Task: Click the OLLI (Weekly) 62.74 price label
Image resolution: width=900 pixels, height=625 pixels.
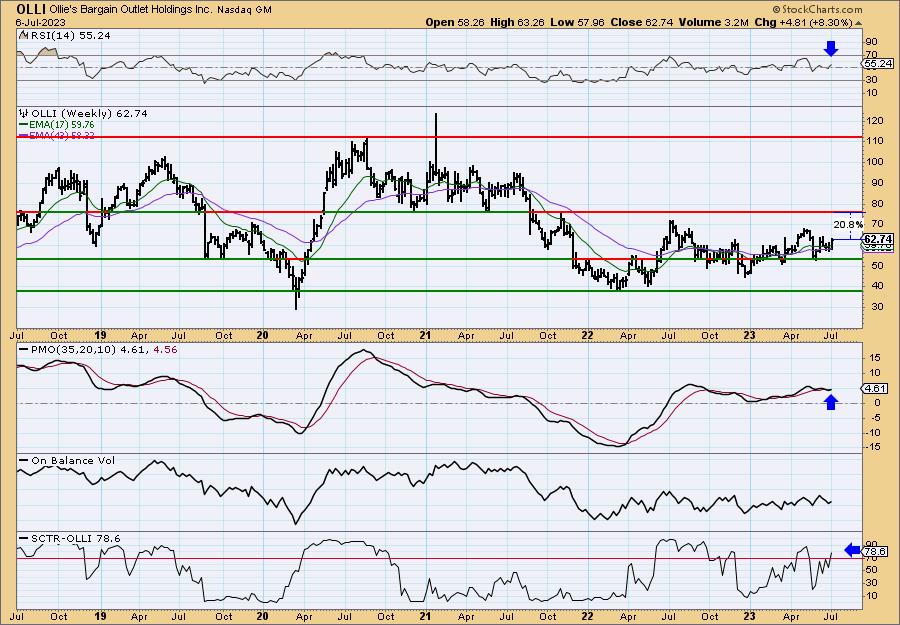Action: 88,114
